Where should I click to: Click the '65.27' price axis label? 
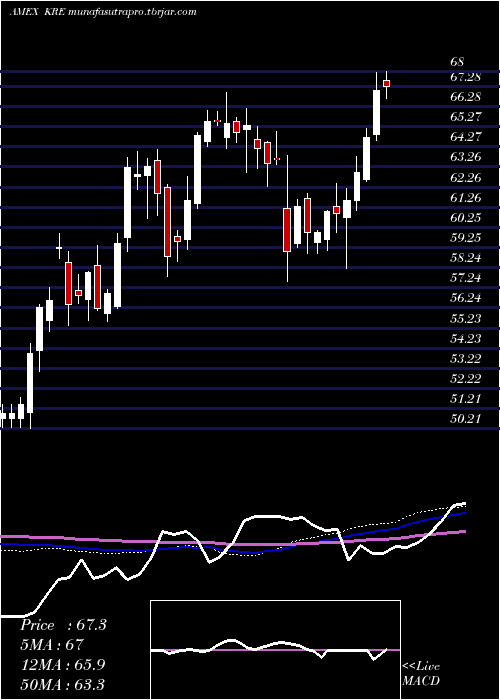466,117
